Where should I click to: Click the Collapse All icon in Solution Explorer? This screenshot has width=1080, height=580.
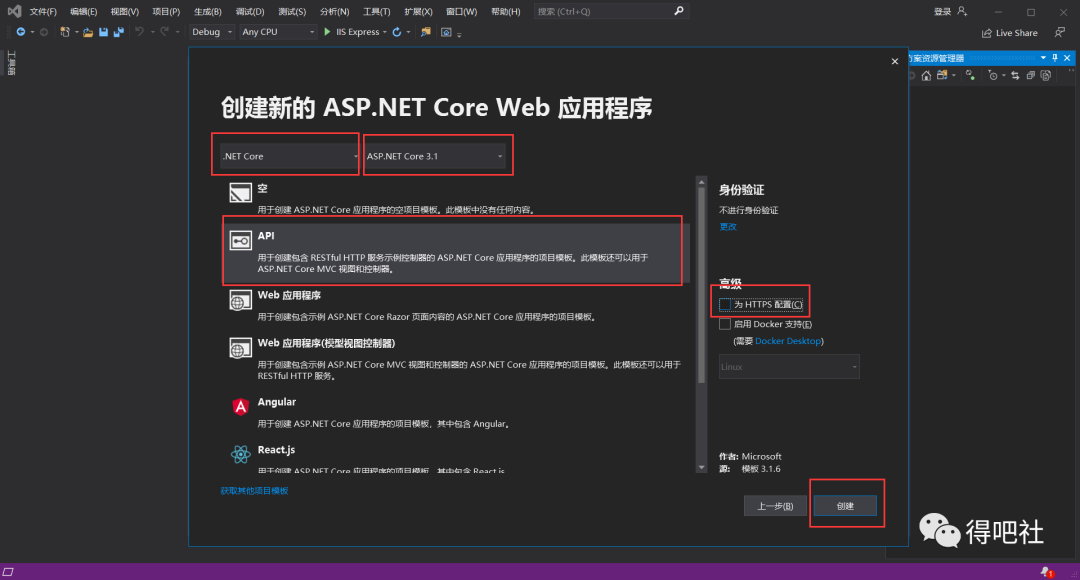[x=1030, y=76]
